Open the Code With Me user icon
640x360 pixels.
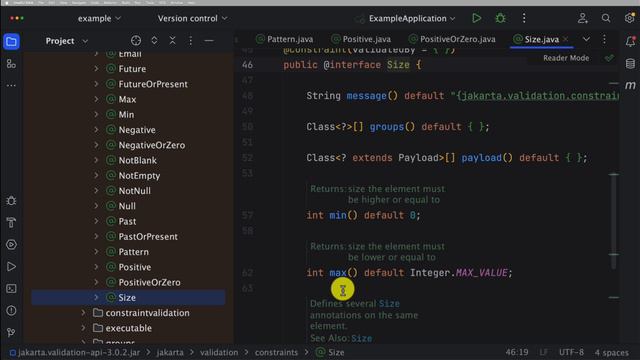point(582,18)
